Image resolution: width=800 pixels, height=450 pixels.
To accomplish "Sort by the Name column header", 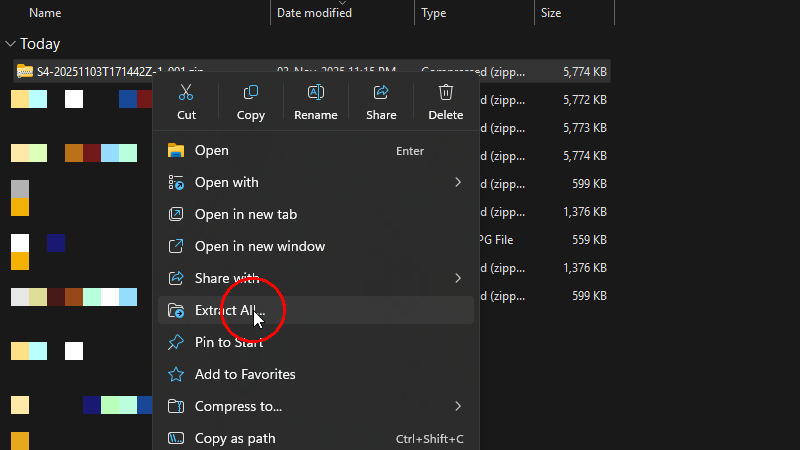I will tap(46, 13).
